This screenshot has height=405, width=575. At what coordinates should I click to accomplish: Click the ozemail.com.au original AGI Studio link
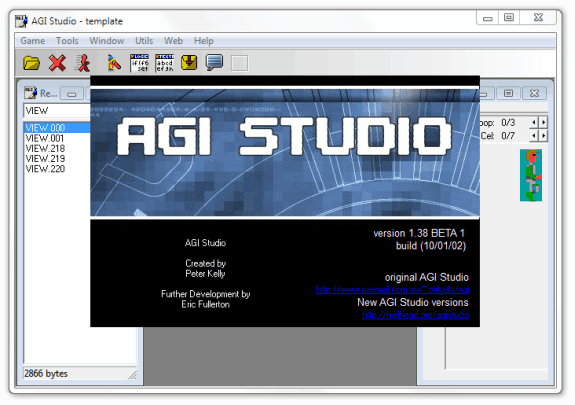(x=392, y=290)
